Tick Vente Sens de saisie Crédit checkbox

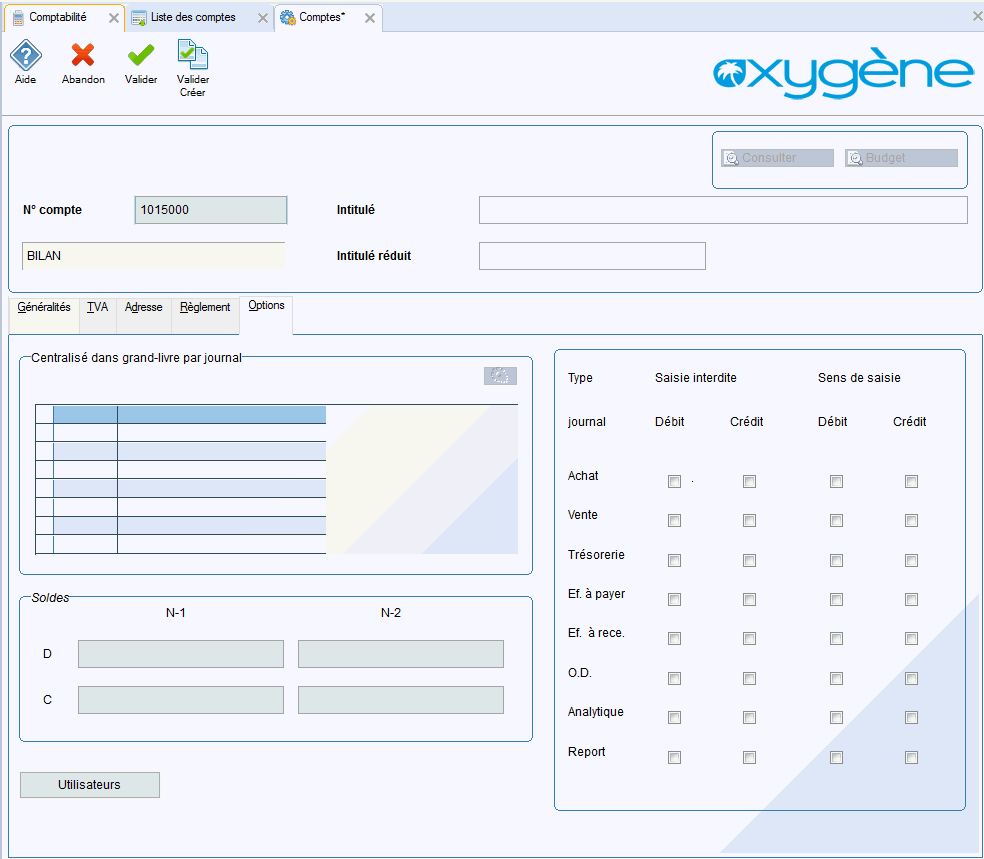click(x=911, y=520)
